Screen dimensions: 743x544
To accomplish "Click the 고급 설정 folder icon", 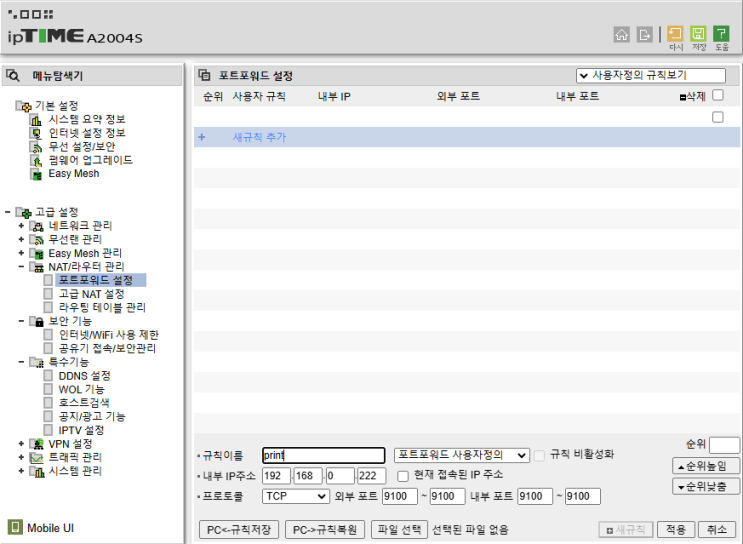I will point(23,212).
